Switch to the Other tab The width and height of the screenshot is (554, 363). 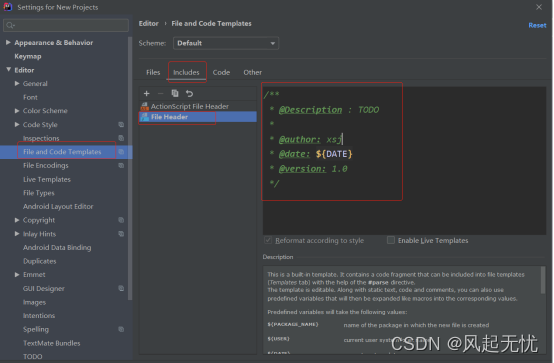tap(253, 72)
